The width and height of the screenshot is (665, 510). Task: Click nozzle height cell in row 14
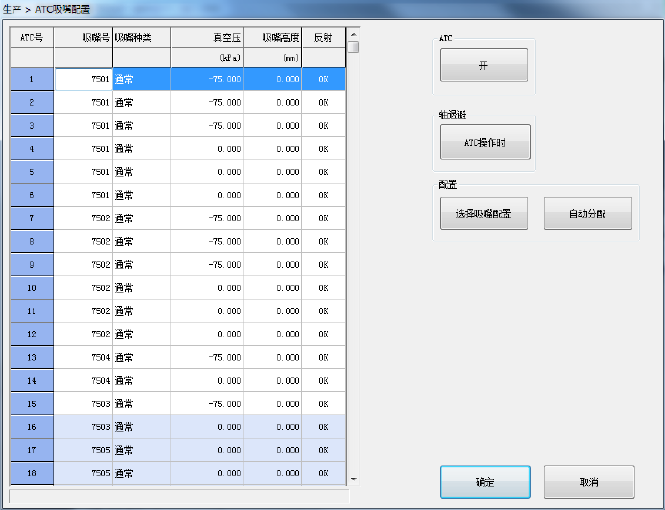[273, 380]
